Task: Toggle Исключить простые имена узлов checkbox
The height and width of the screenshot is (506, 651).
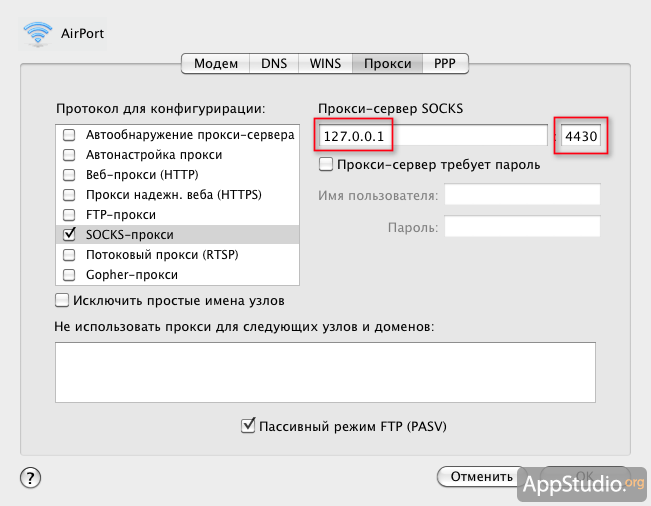Action: tap(62, 300)
